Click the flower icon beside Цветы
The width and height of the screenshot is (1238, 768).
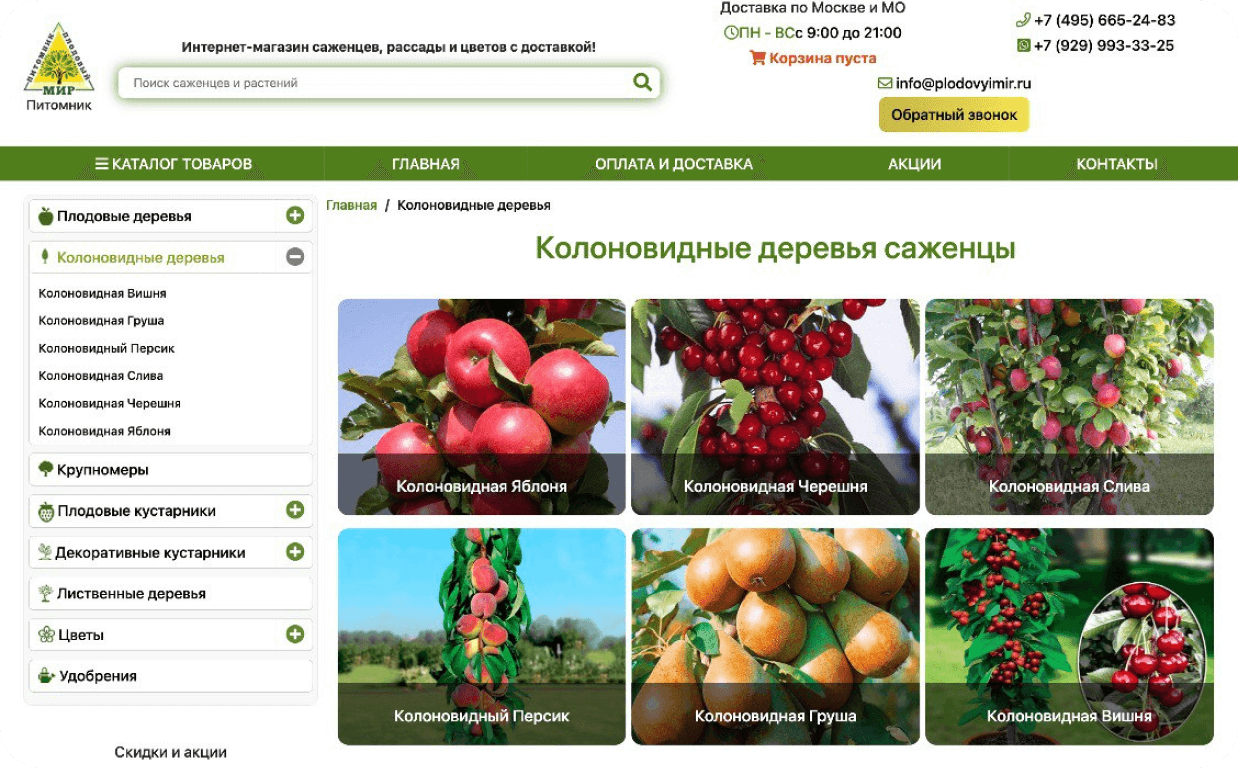pyautogui.click(x=45, y=635)
